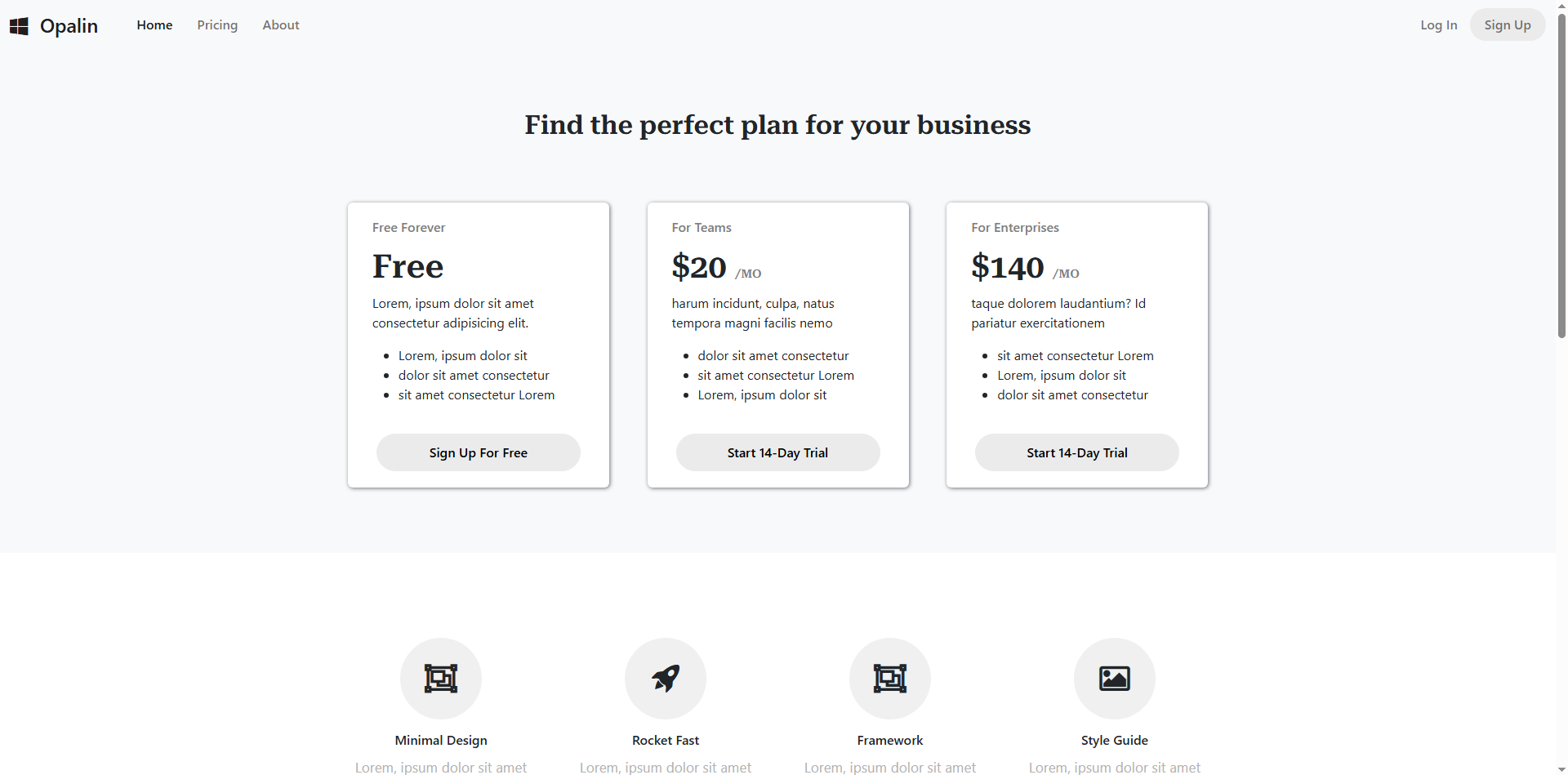Click the scrollbar down arrow
Viewport: 1568px width, 775px height.
1561,769
